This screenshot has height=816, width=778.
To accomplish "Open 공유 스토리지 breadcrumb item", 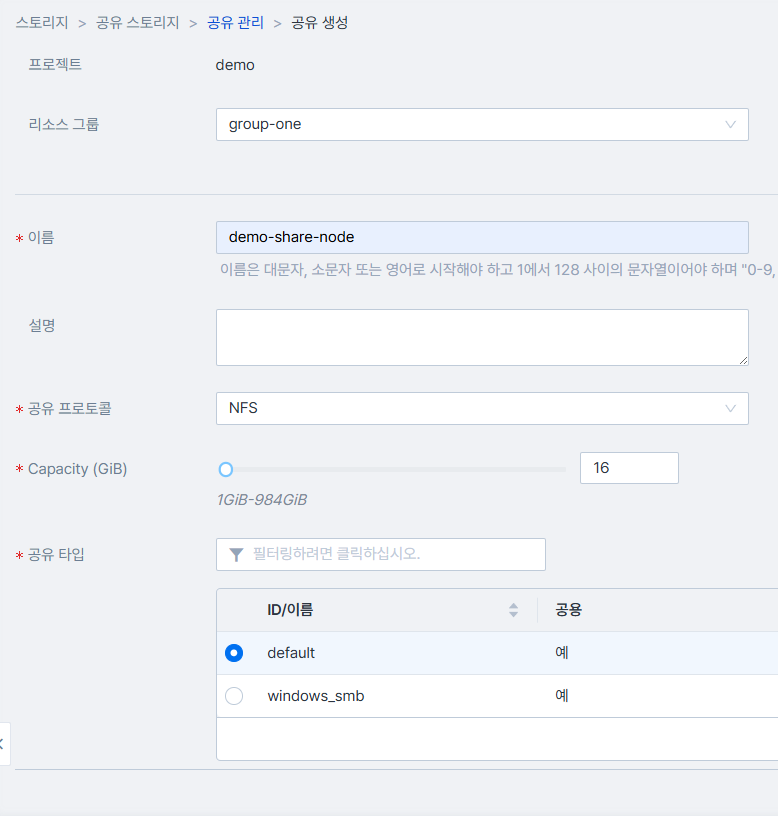I will pos(138,23).
